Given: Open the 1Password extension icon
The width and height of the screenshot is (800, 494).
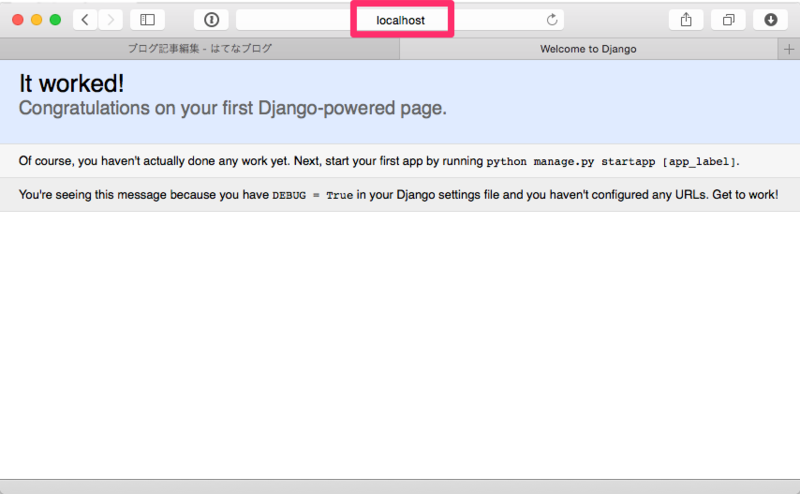Looking at the screenshot, I should pos(211,20).
